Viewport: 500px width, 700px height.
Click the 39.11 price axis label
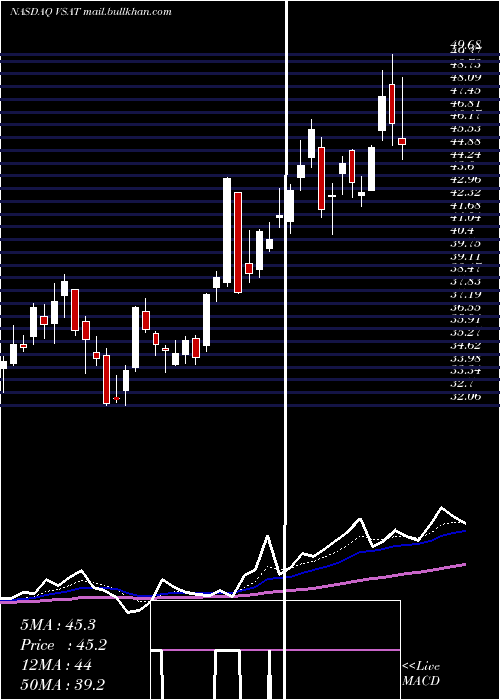click(x=466, y=257)
